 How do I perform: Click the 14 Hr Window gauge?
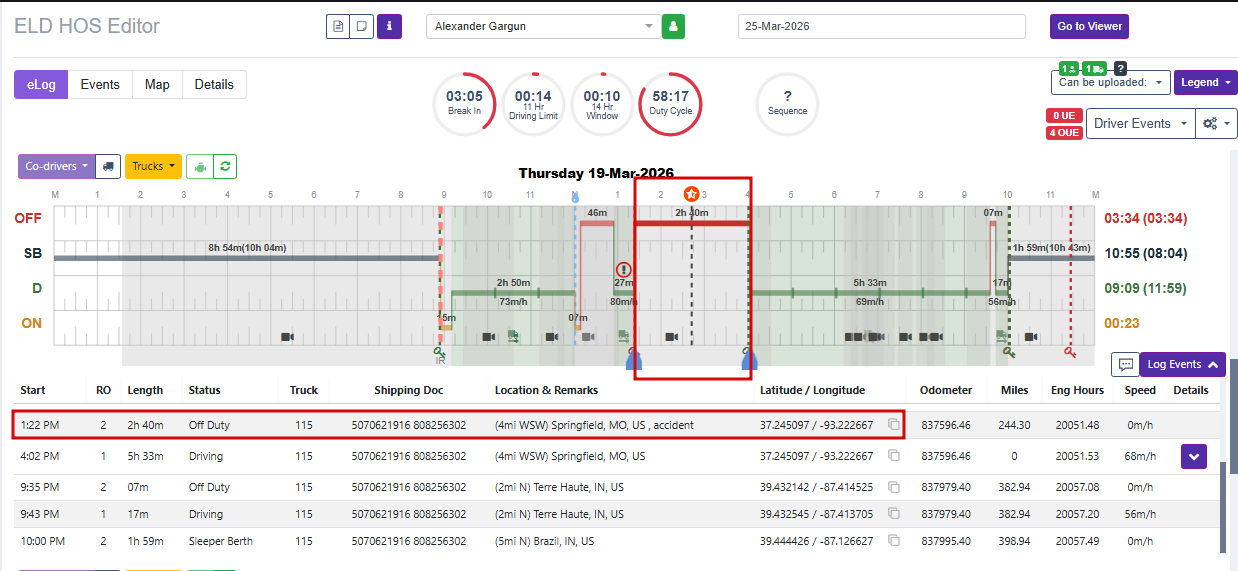(x=602, y=103)
